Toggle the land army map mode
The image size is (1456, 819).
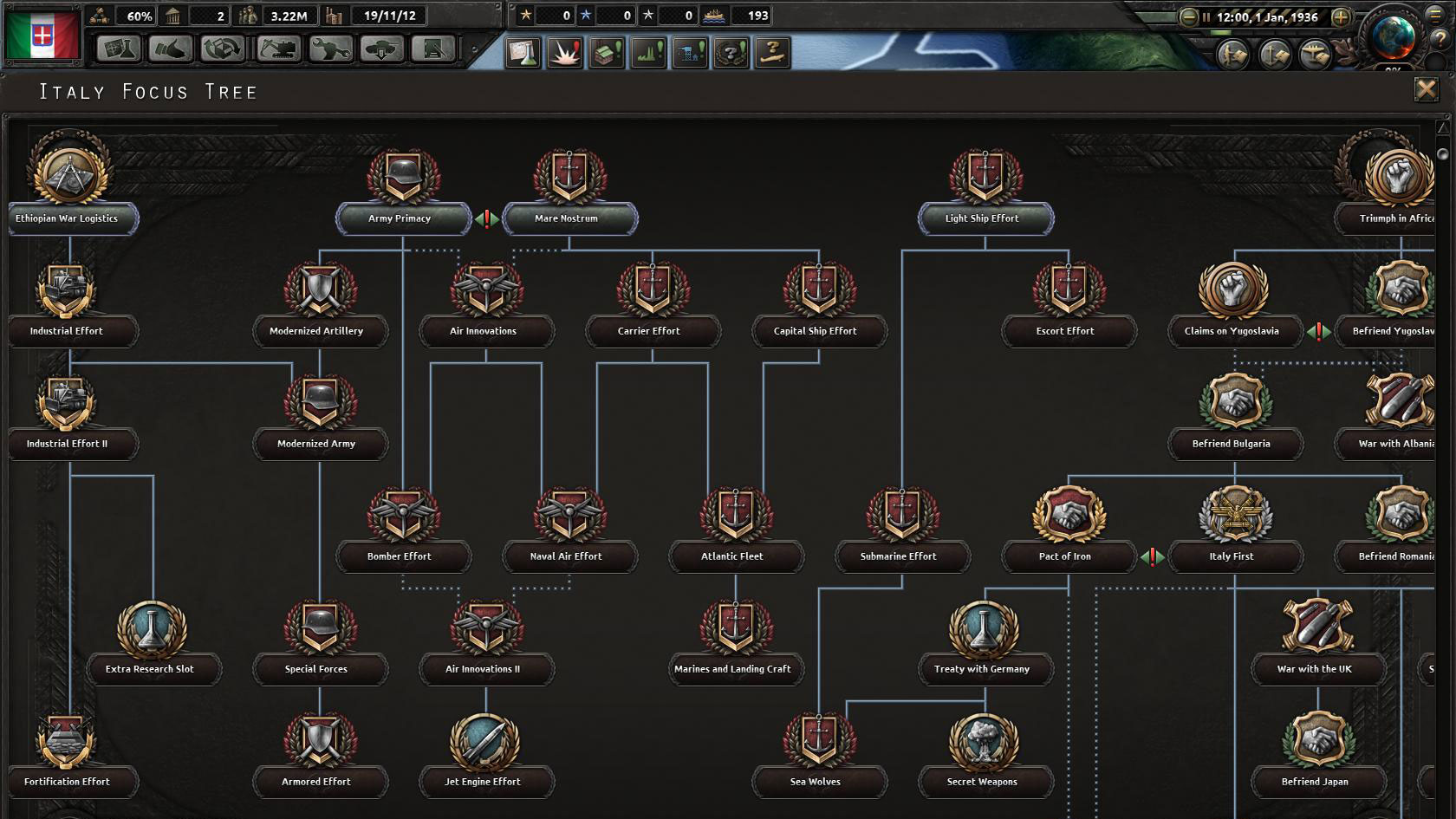pos(1232,55)
